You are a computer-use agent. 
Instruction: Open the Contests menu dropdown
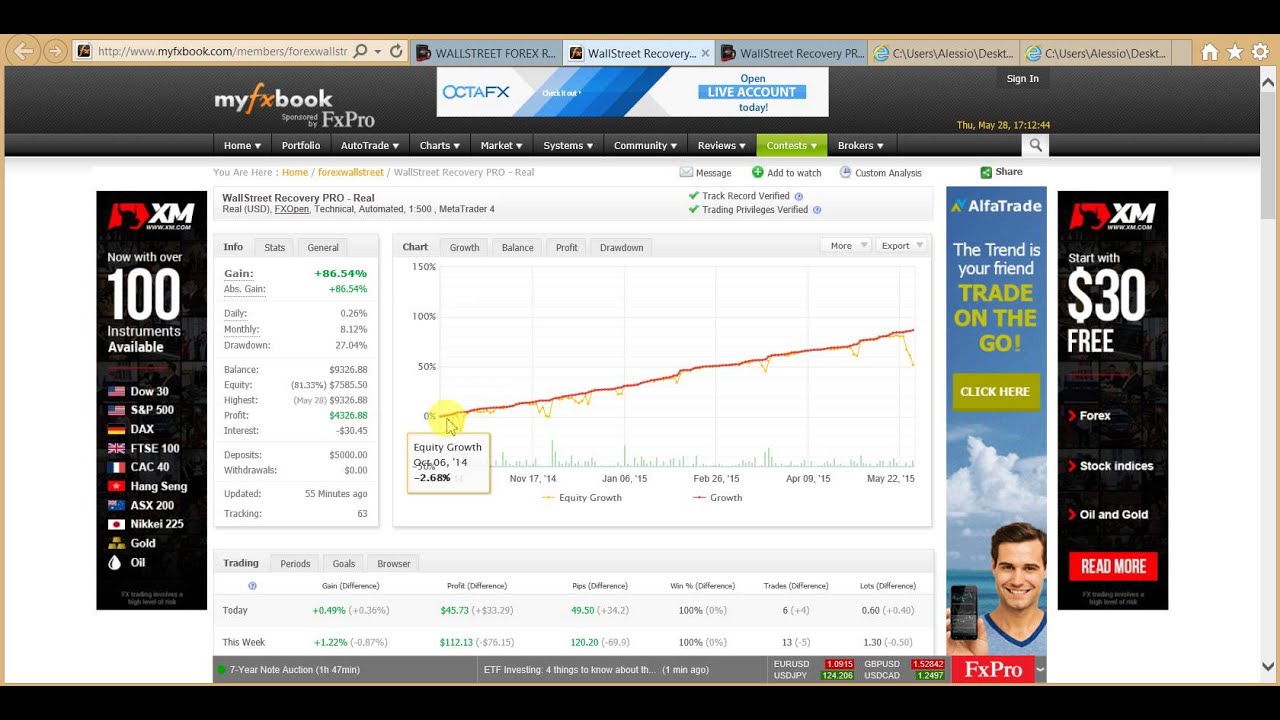pos(792,145)
